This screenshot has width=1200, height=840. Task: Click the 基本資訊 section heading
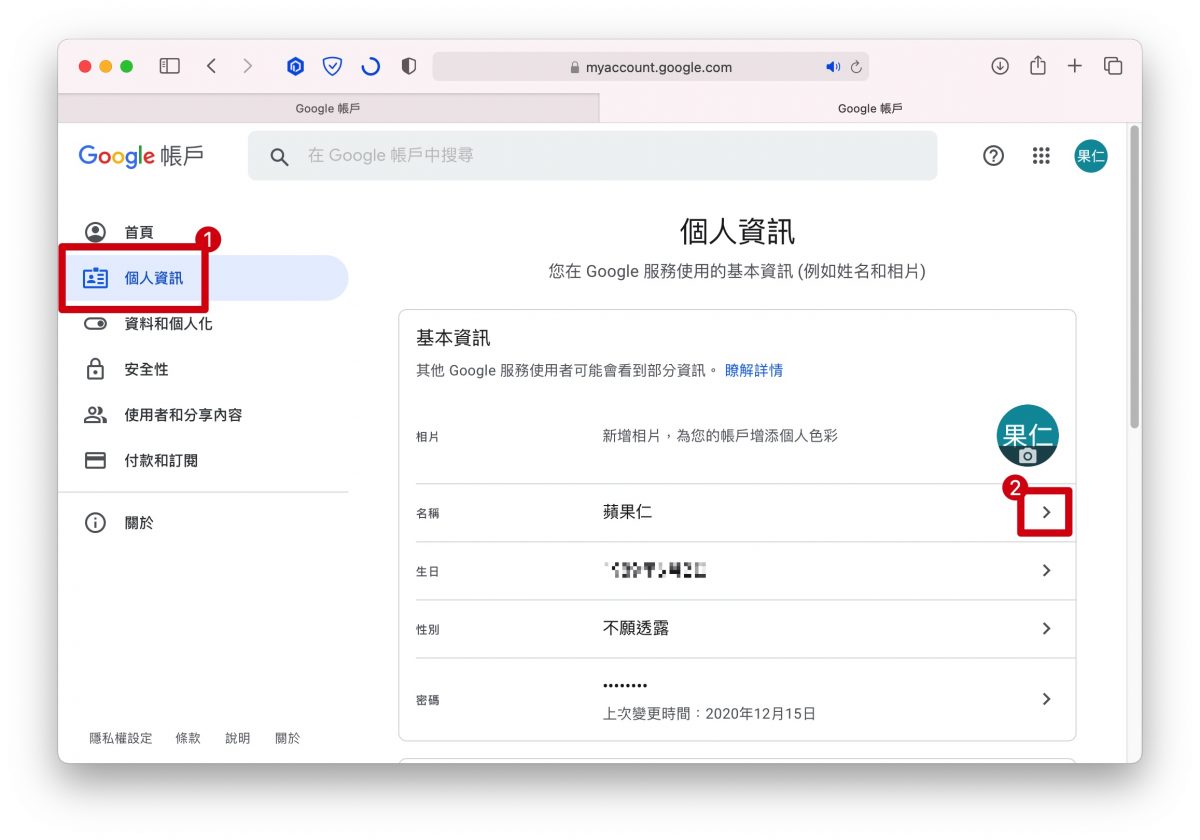tap(453, 338)
